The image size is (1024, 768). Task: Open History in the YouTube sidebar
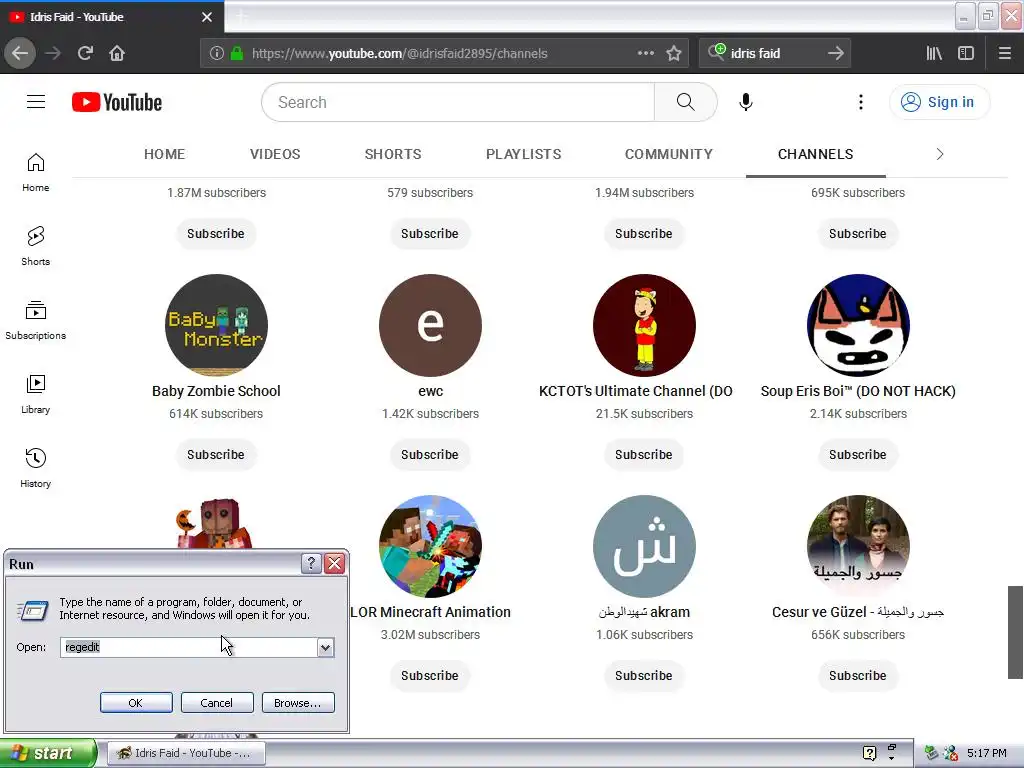click(x=36, y=468)
